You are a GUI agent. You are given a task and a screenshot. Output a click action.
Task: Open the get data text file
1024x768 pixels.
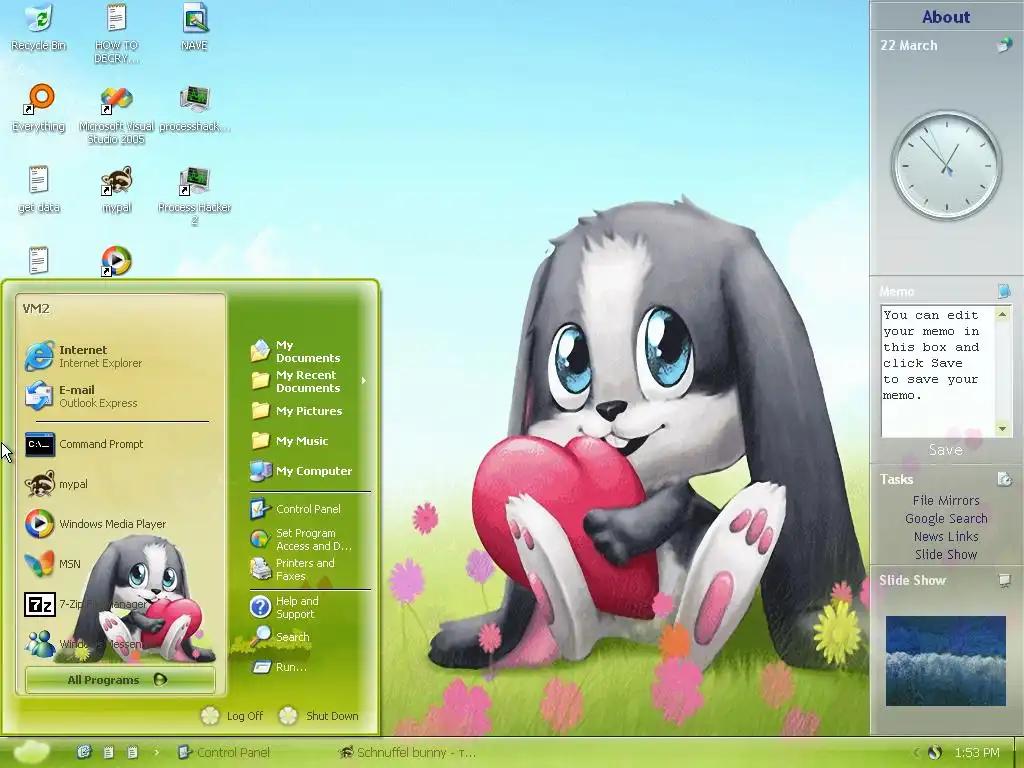39,189
